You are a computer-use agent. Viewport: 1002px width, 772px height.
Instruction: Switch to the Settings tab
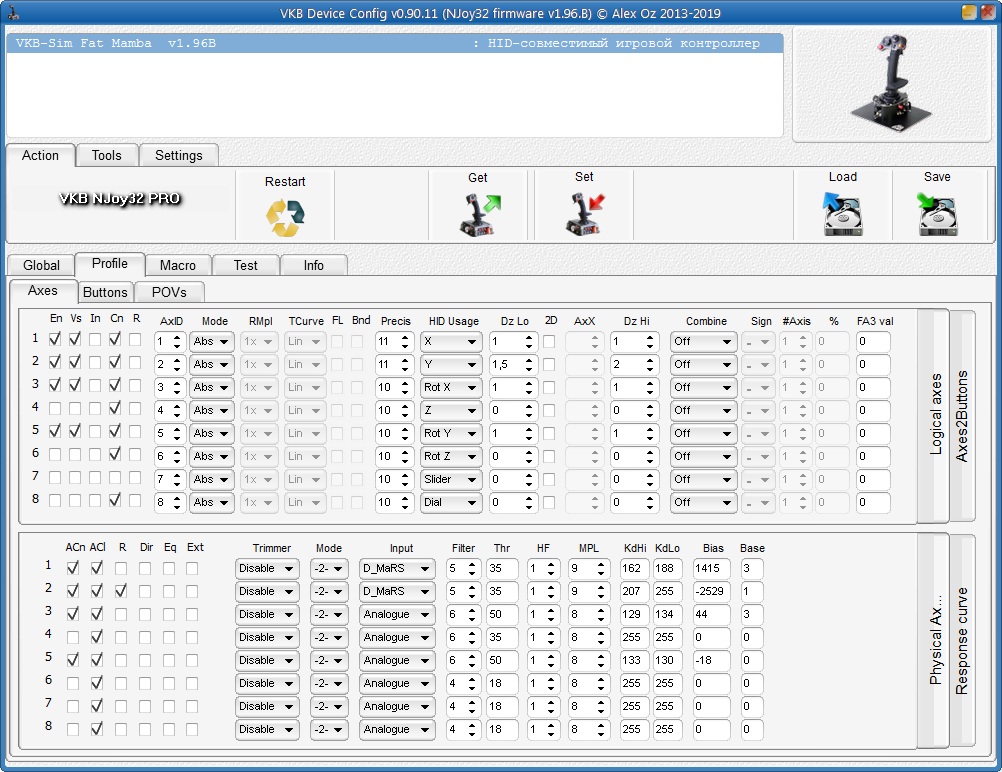point(178,155)
